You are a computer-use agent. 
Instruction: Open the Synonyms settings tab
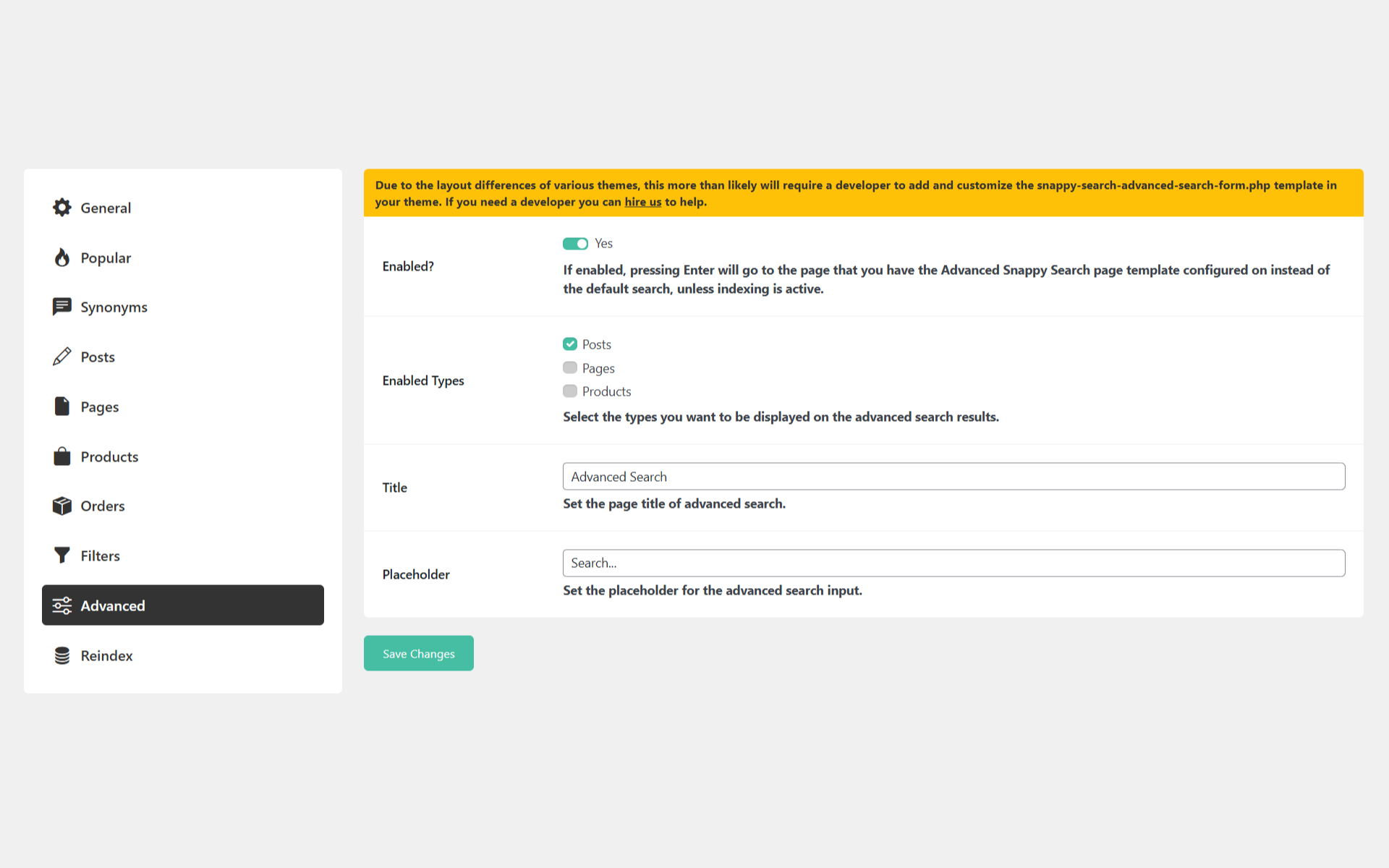(114, 307)
